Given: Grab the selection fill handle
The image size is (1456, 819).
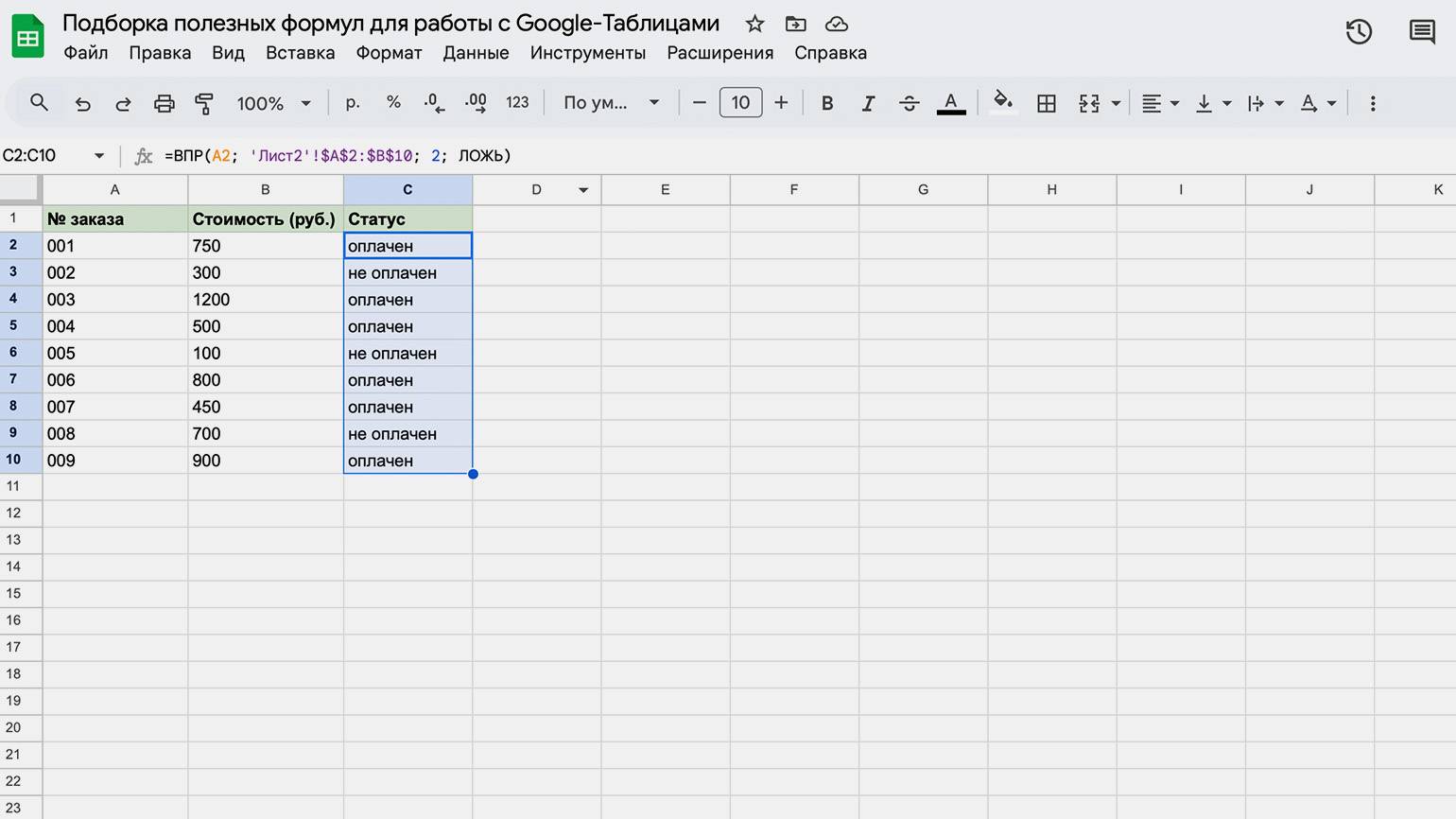Looking at the screenshot, I should tap(473, 474).
